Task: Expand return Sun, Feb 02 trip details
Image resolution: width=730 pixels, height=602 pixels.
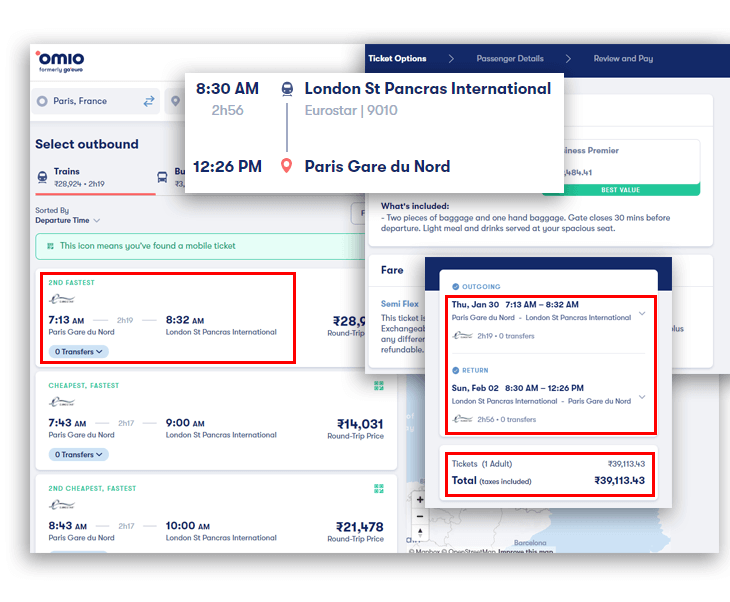Action: tap(642, 397)
